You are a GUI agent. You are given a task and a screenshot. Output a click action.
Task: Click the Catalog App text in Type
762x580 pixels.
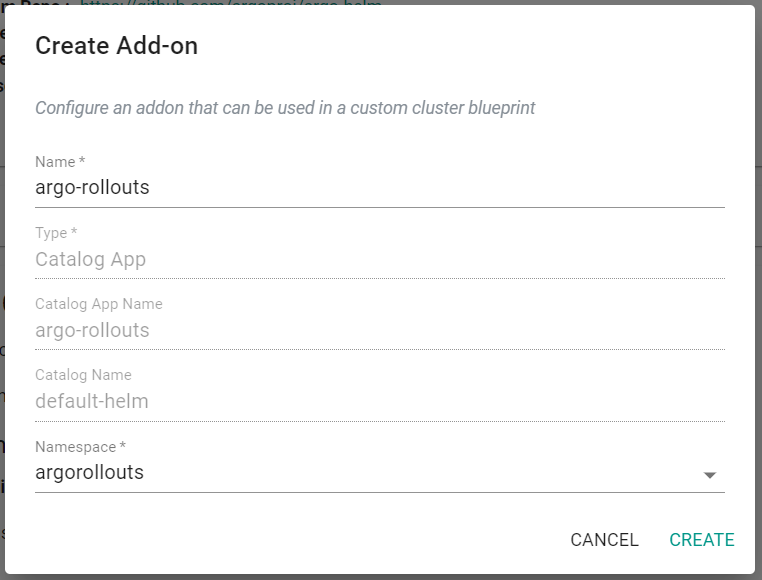click(x=90, y=259)
